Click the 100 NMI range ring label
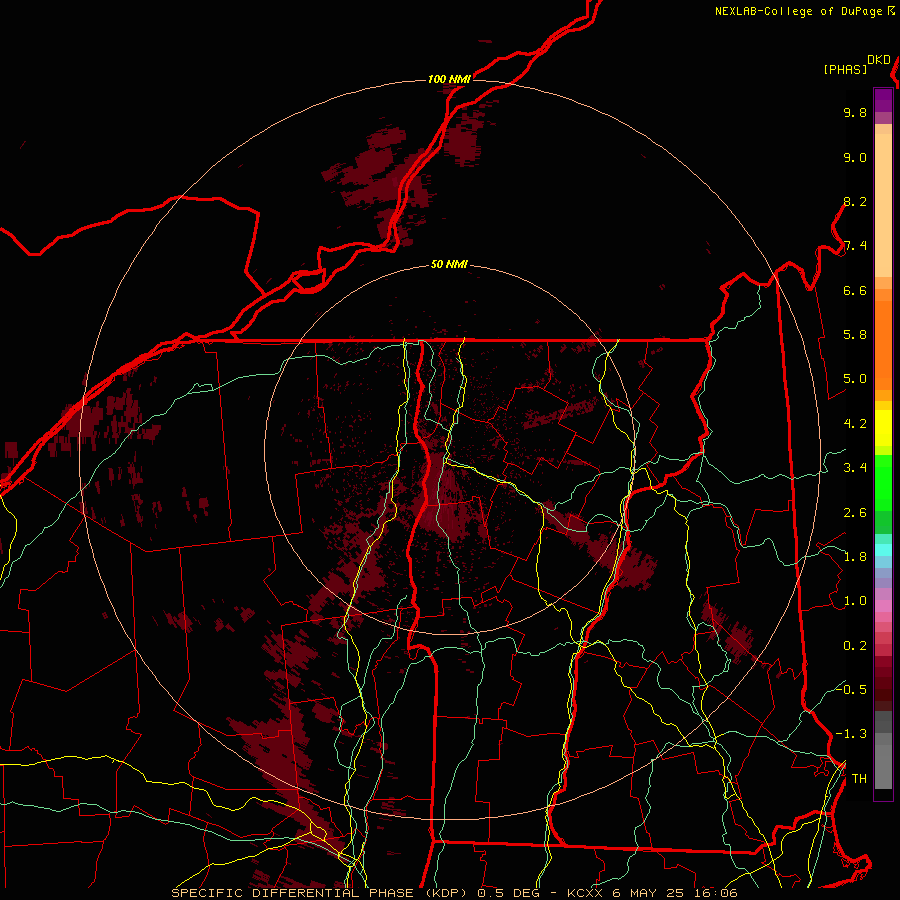Viewport: 900px width, 900px height. (449, 79)
